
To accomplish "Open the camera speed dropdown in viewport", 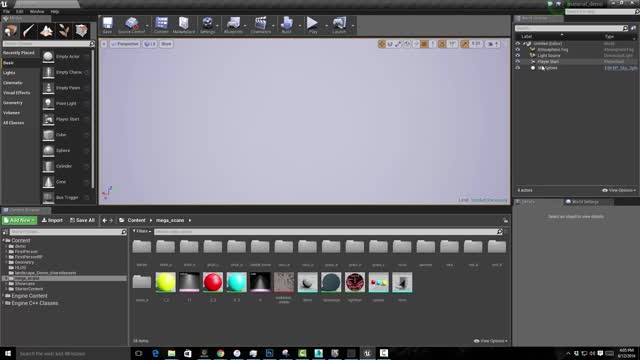I will pos(493,44).
